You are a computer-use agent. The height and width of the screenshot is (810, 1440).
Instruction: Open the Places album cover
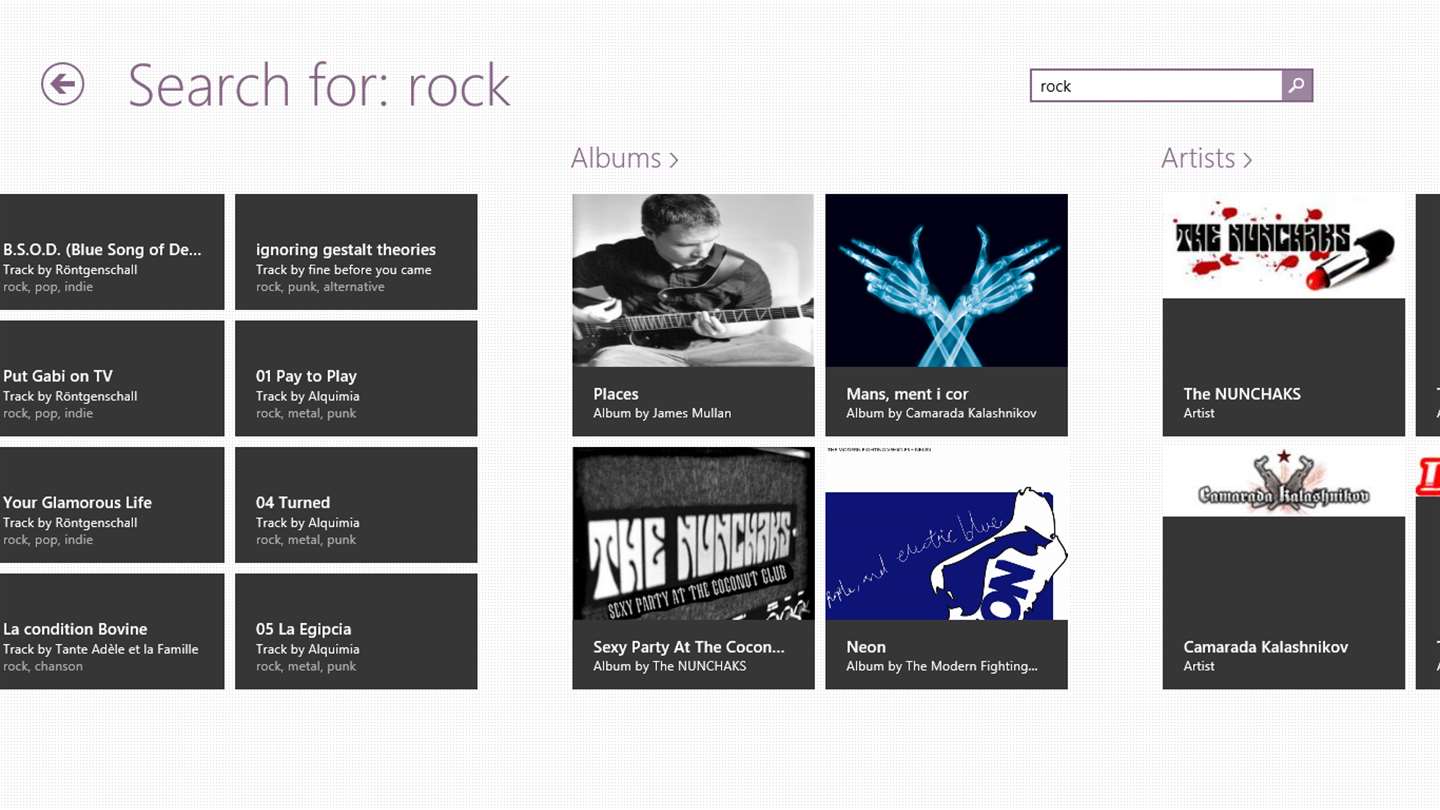pos(693,280)
